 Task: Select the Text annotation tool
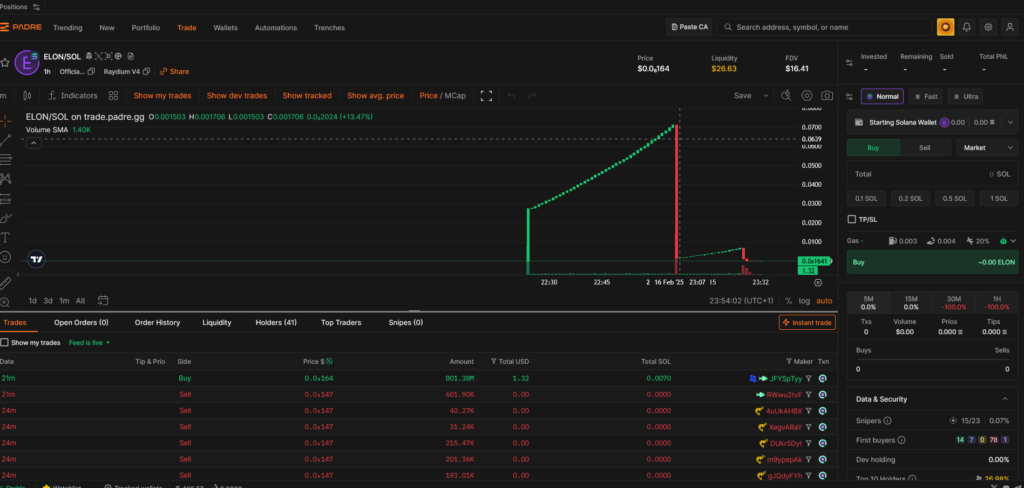pyautogui.click(x=5, y=237)
